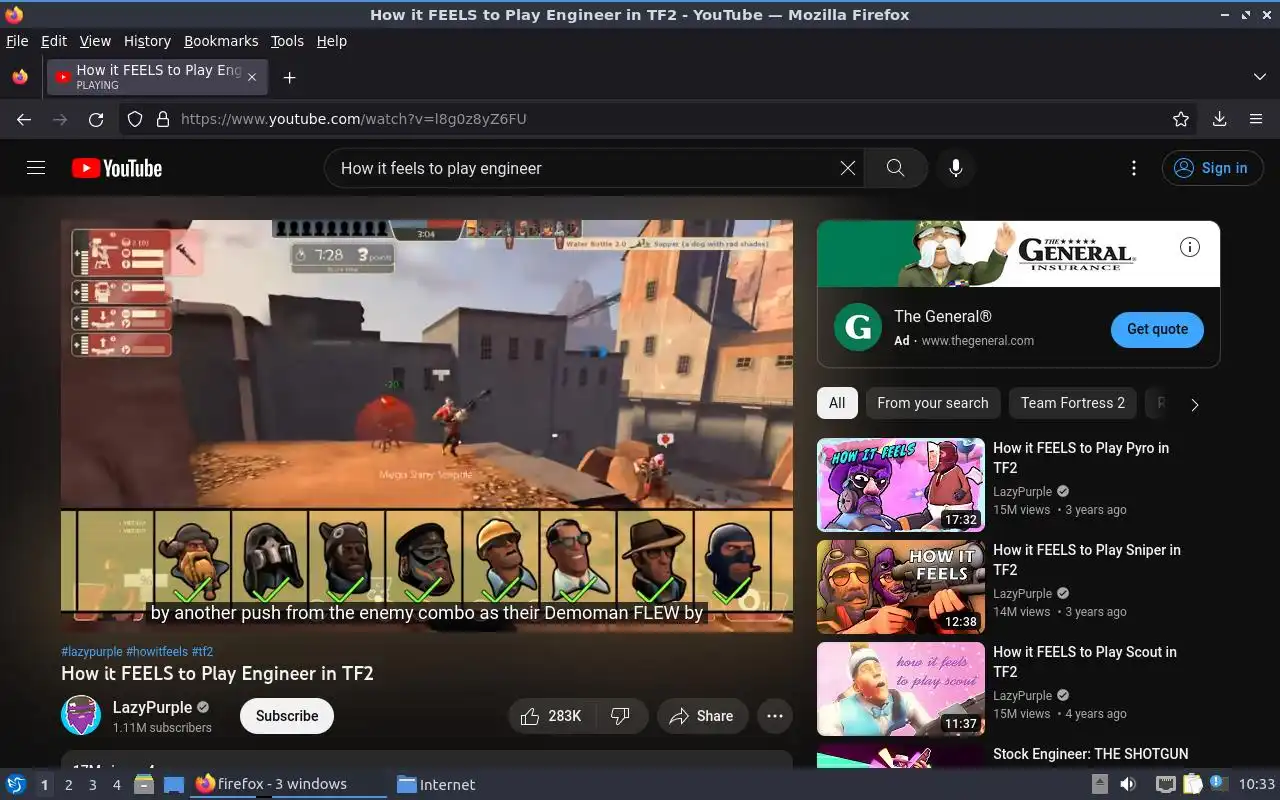Image resolution: width=1280 pixels, height=800 pixels.
Task: Open YouTube settings three-dot menu
Action: pos(1133,168)
